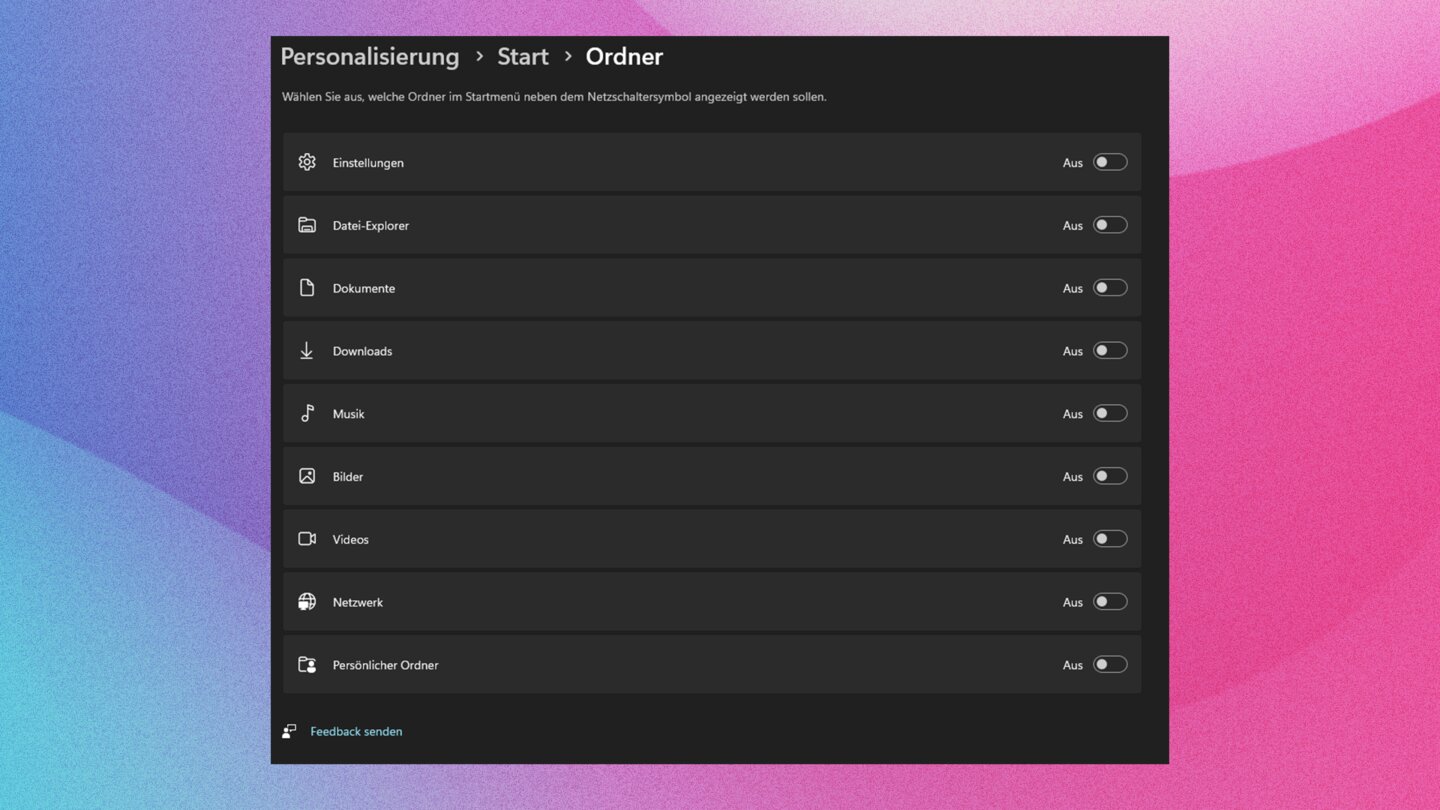Click the feedback icon beside Feedback senden

289,731
